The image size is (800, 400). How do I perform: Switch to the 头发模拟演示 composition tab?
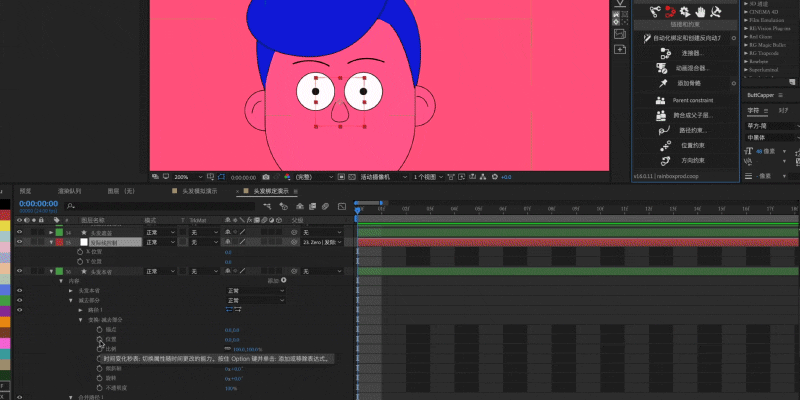pyautogui.click(x=200, y=191)
